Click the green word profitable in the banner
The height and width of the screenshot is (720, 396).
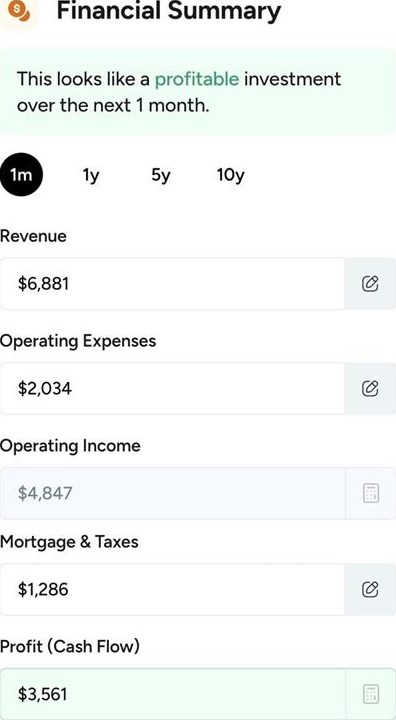tap(197, 79)
